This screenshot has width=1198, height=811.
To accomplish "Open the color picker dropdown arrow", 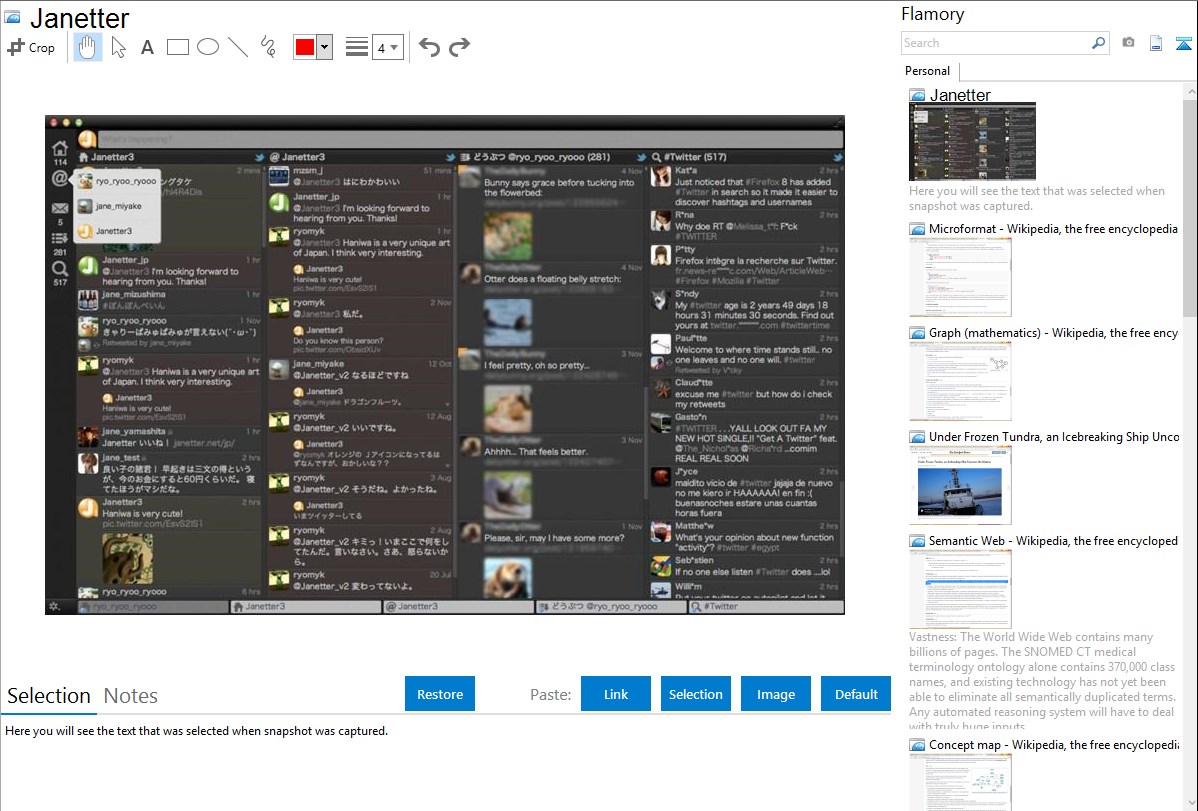I will (x=324, y=47).
